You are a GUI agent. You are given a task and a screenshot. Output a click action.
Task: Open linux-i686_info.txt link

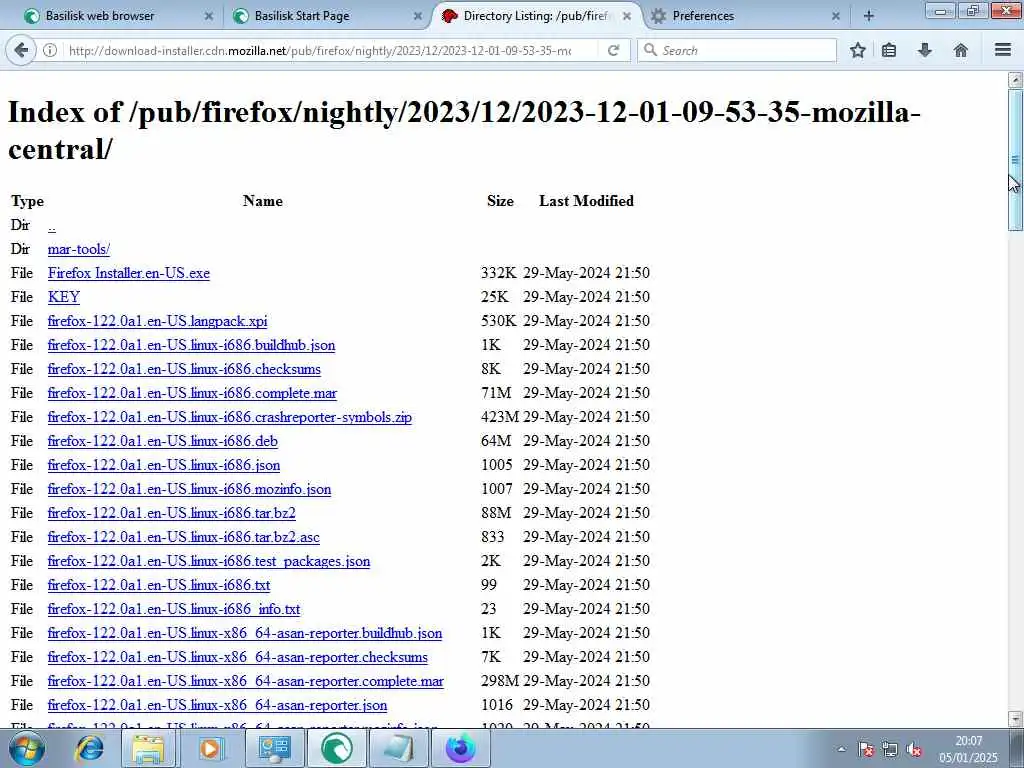174,609
